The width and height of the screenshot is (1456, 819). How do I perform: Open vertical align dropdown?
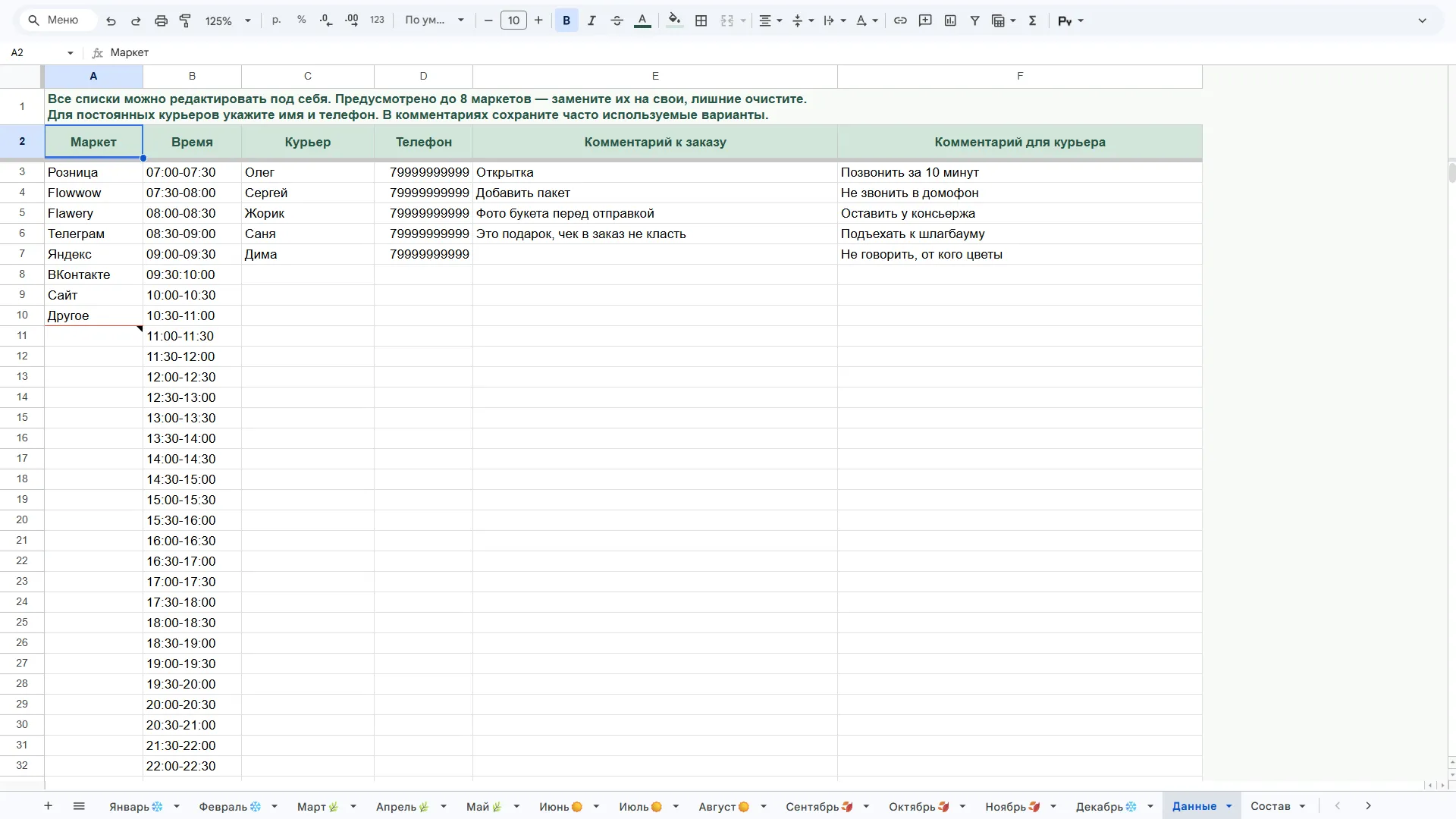803,20
